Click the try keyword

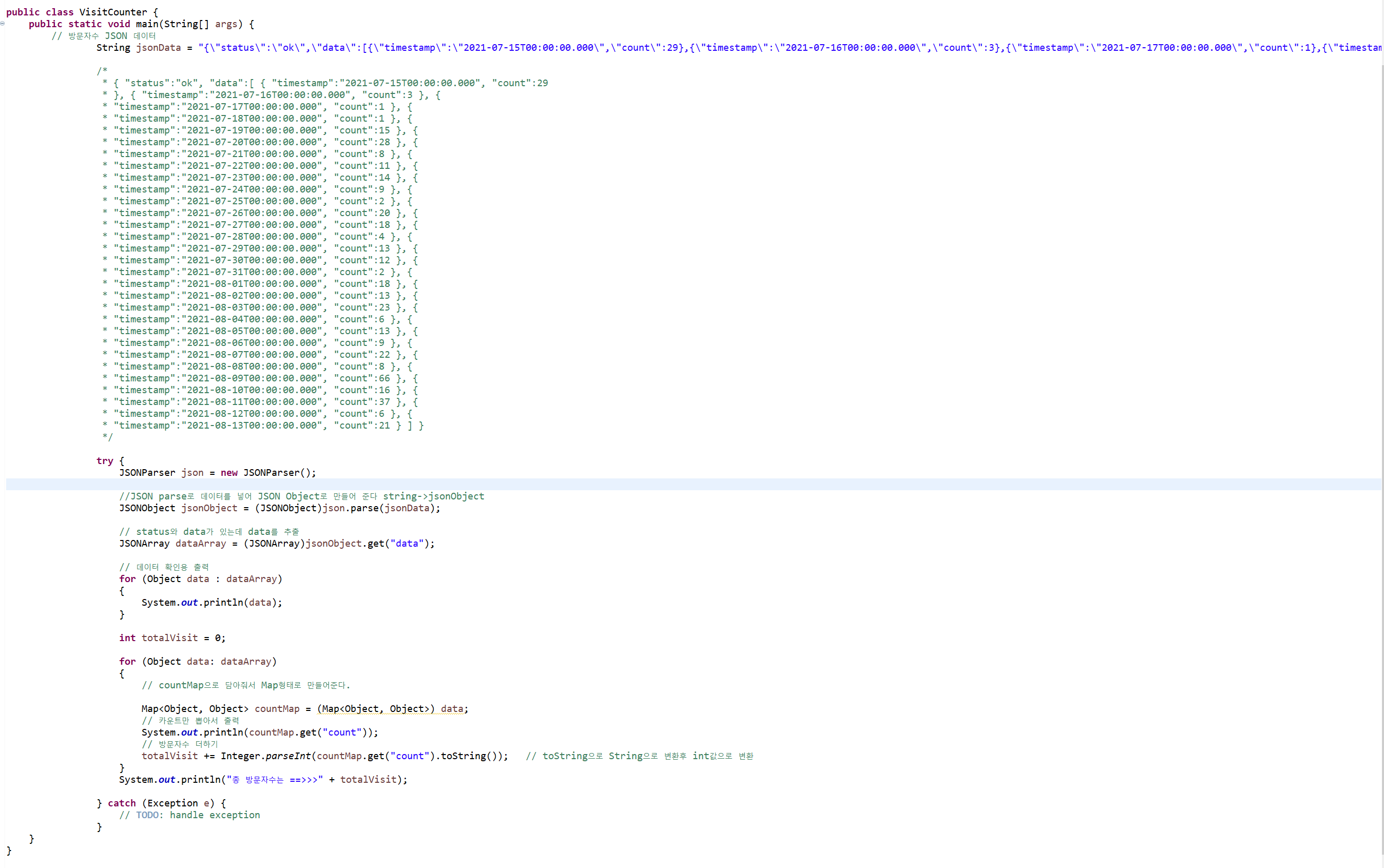(105, 461)
